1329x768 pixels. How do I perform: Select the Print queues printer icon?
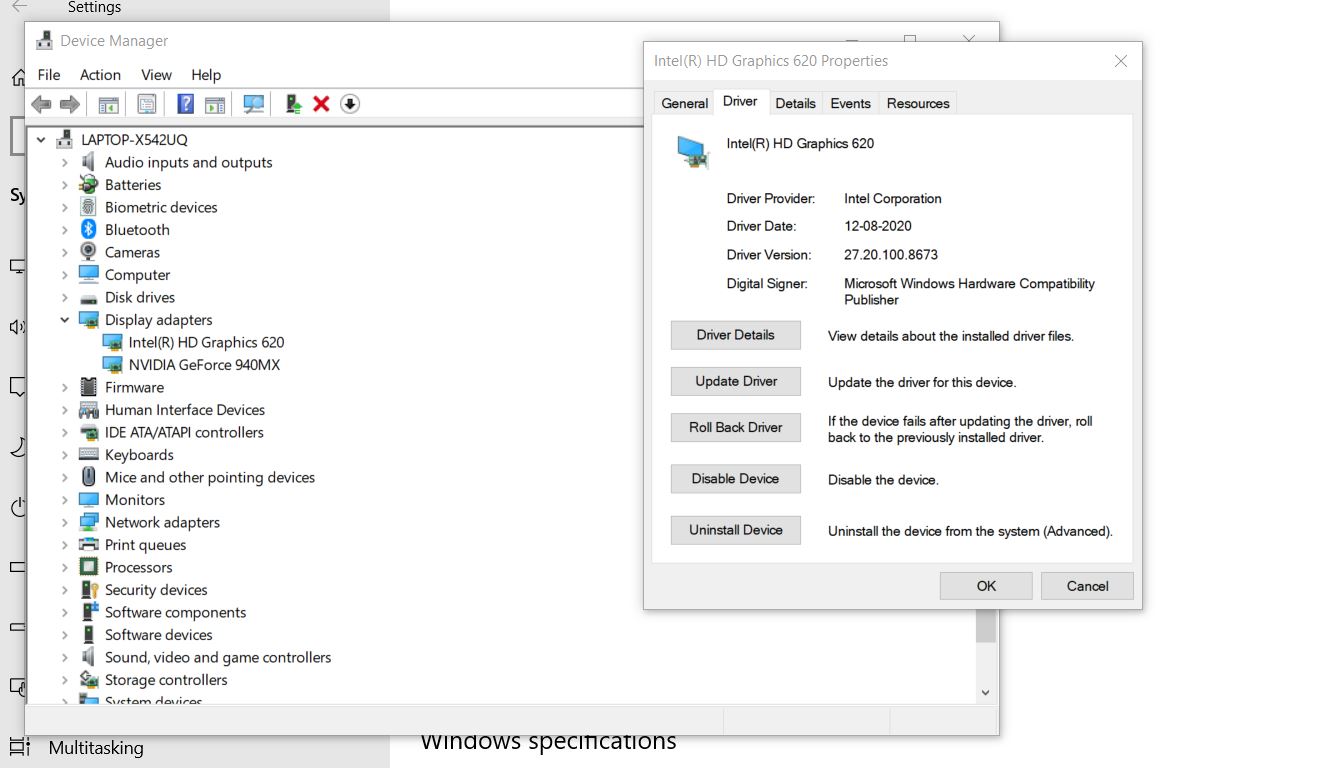(x=89, y=544)
